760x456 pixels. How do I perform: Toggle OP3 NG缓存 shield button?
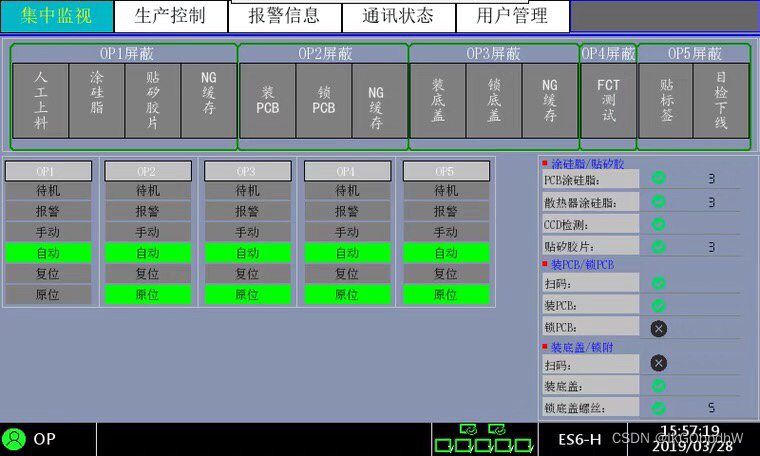point(550,101)
